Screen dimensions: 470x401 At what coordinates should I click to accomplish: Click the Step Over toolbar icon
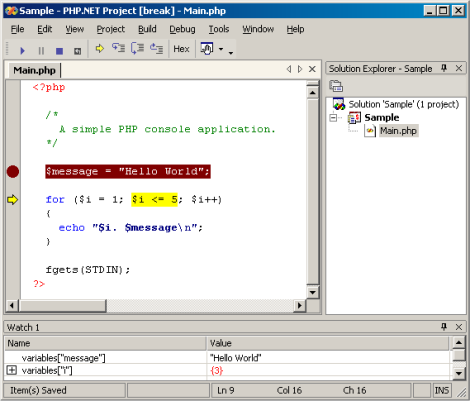(137, 49)
